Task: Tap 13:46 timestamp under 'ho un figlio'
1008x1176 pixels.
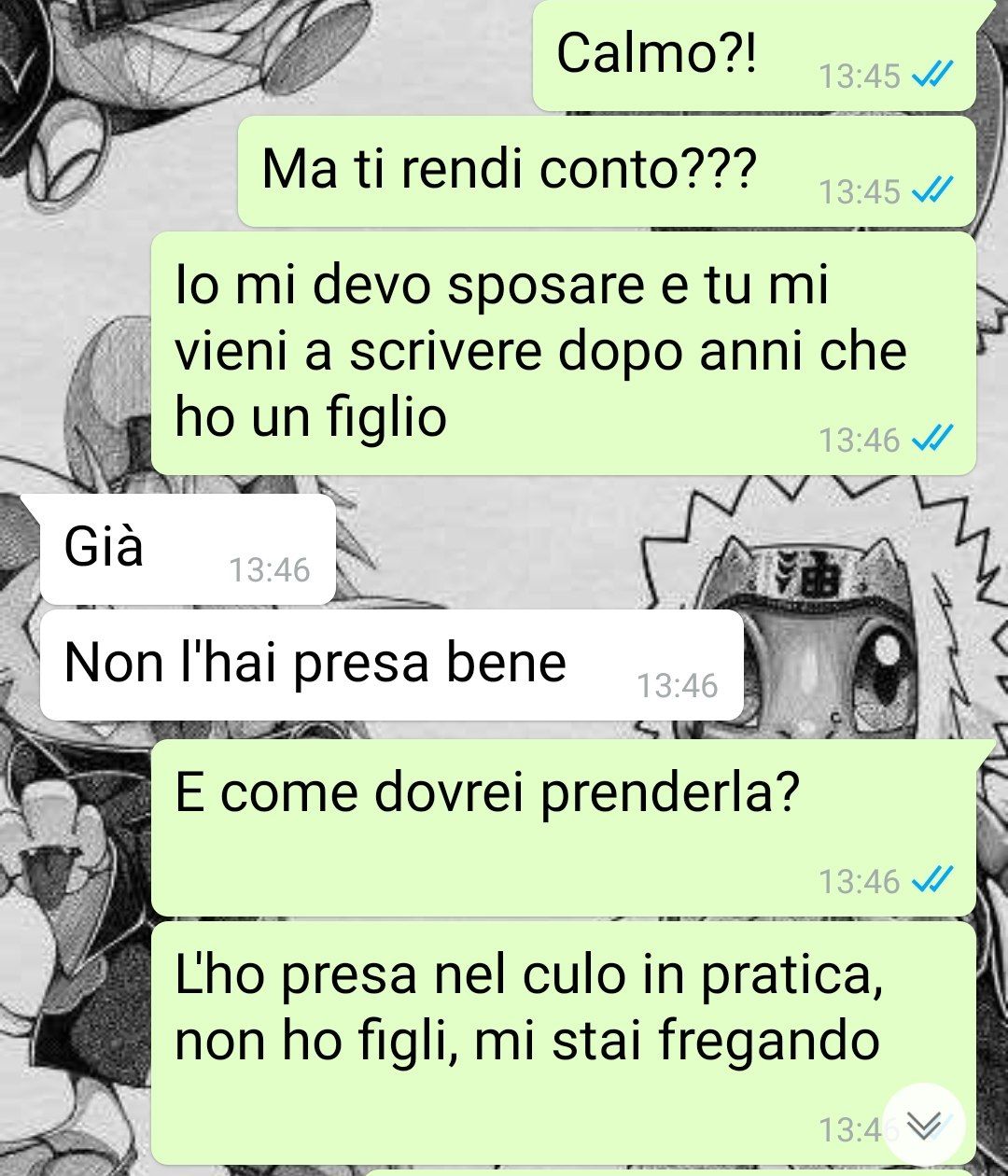Action: click(x=860, y=440)
